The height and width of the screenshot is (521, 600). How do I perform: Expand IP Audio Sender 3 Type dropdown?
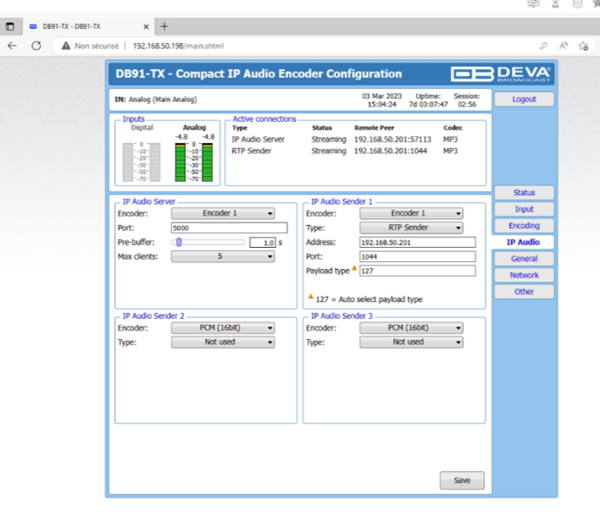click(x=411, y=342)
